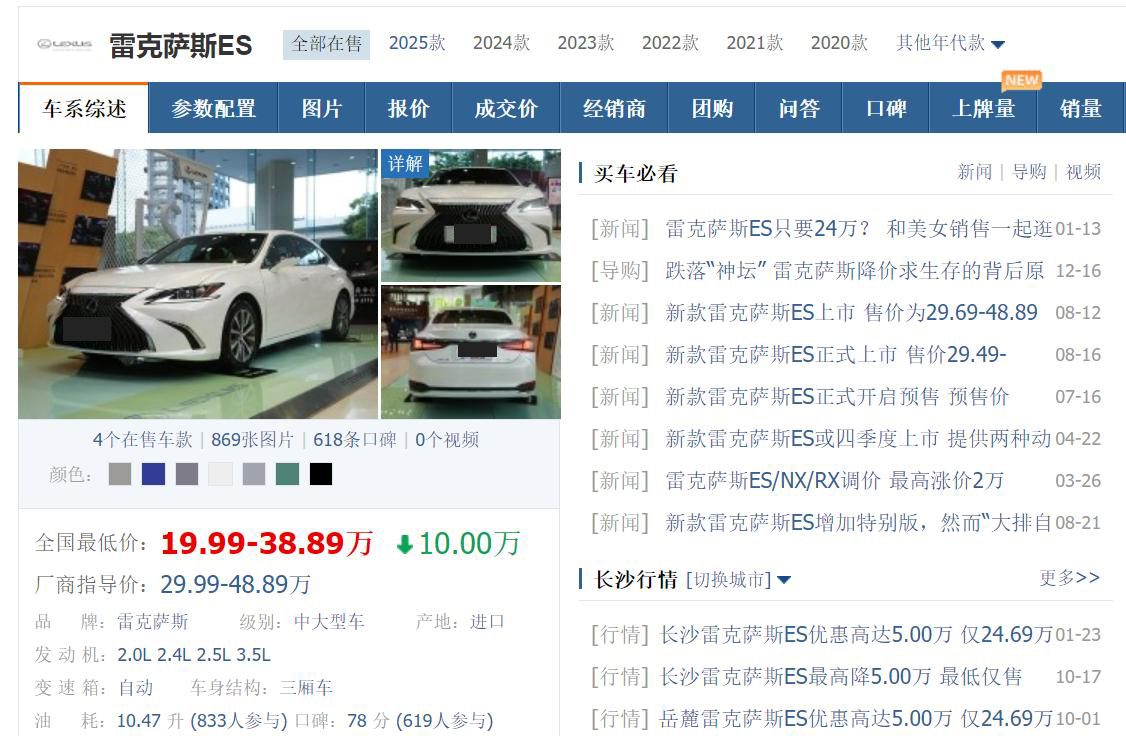Show 2022款 models
1126x736 pixels.
(x=671, y=43)
